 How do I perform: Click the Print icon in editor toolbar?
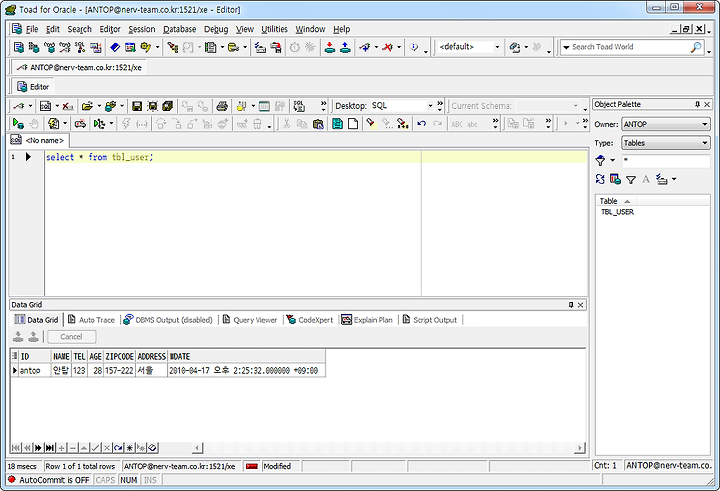tap(222, 107)
